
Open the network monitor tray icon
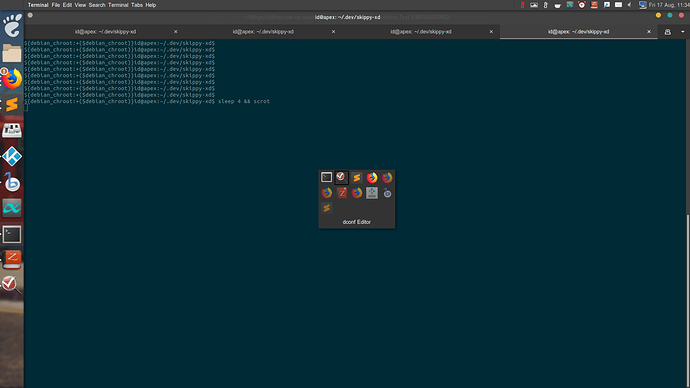point(642,5)
